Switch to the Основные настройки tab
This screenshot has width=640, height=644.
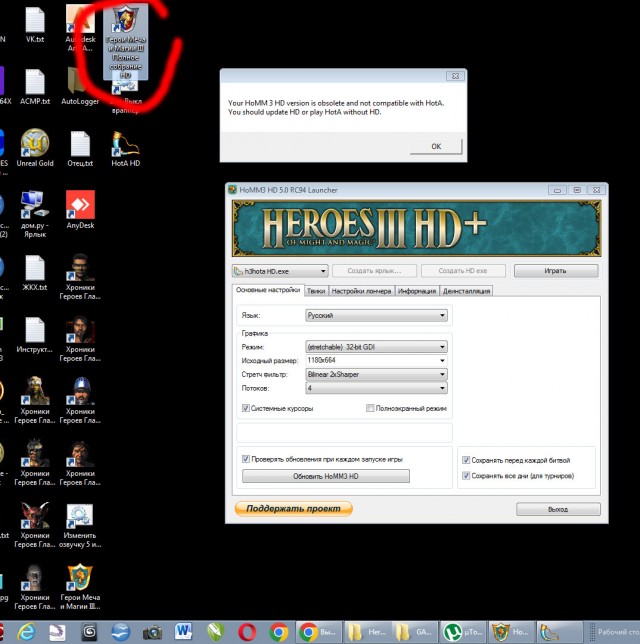point(268,290)
